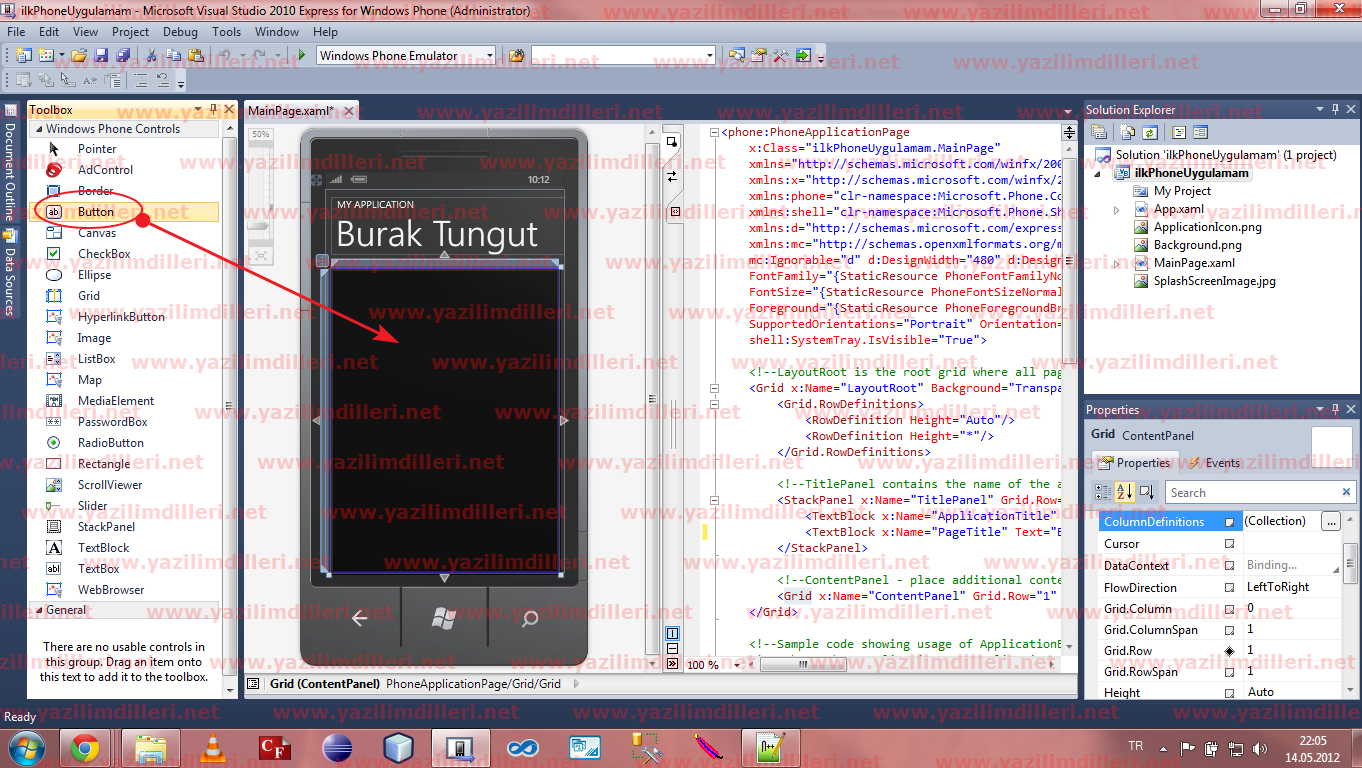The height and width of the screenshot is (768, 1362).
Task: Click the Categorized view icon in Properties
Action: pos(1103,492)
